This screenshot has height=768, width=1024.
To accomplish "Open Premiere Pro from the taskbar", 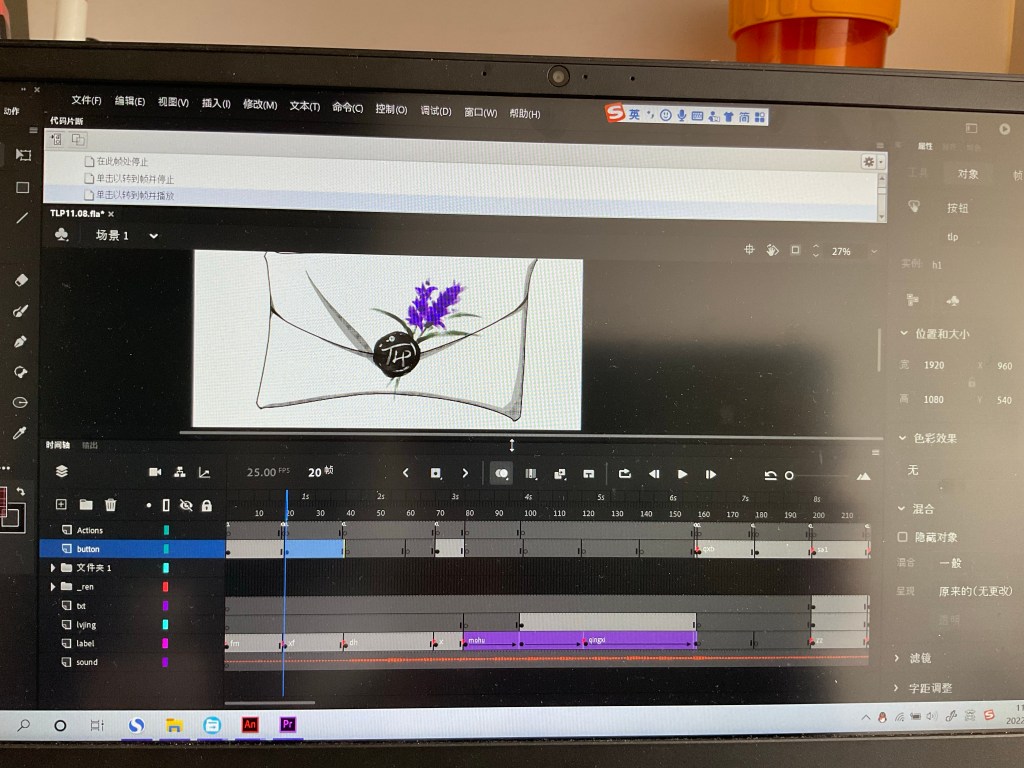I will tap(288, 725).
